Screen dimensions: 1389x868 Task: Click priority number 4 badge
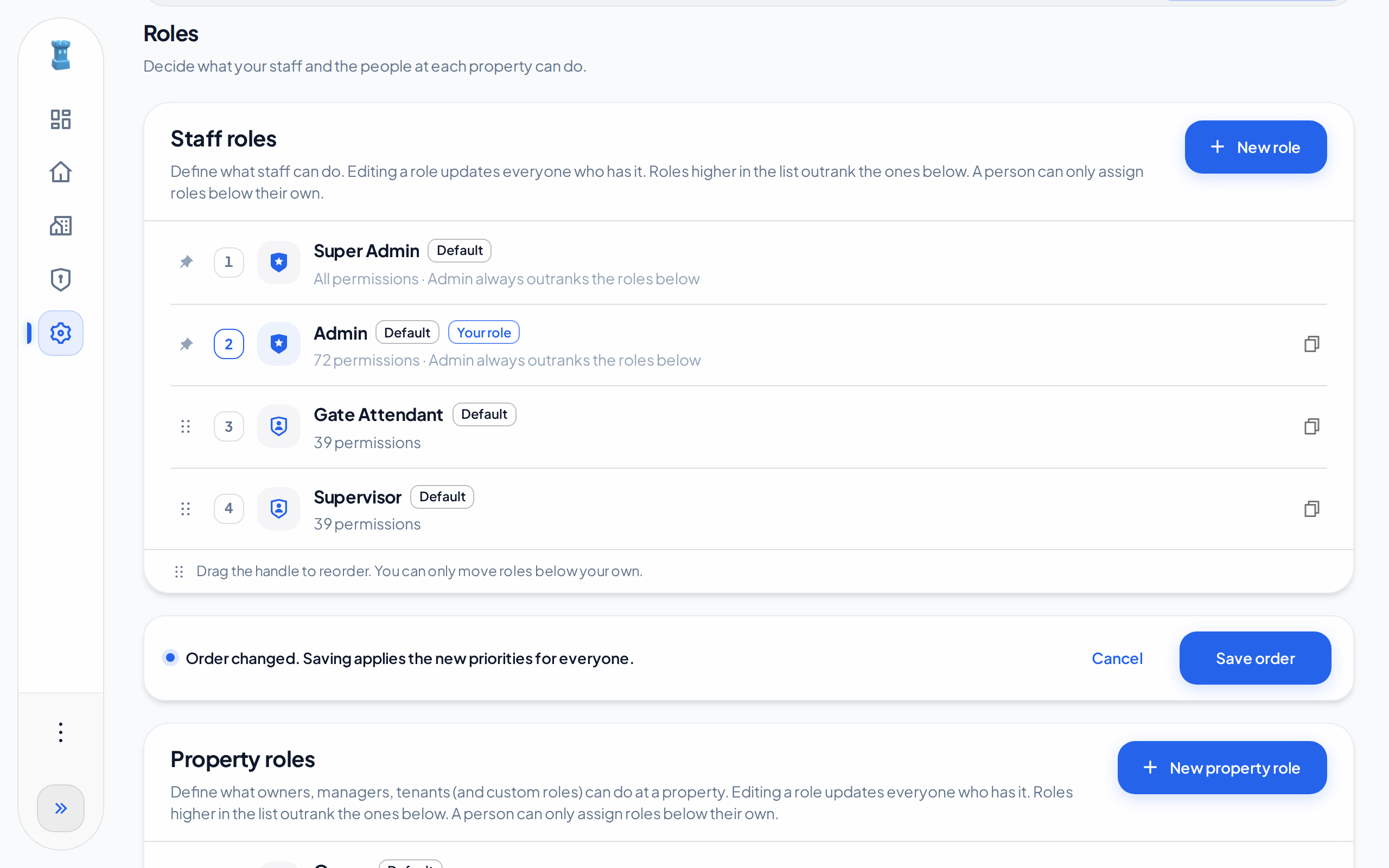tap(229, 509)
